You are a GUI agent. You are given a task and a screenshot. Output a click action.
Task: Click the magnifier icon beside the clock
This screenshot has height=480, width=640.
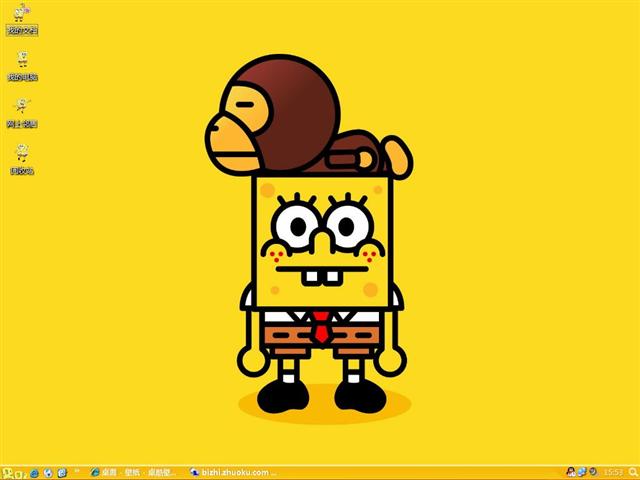click(633, 473)
